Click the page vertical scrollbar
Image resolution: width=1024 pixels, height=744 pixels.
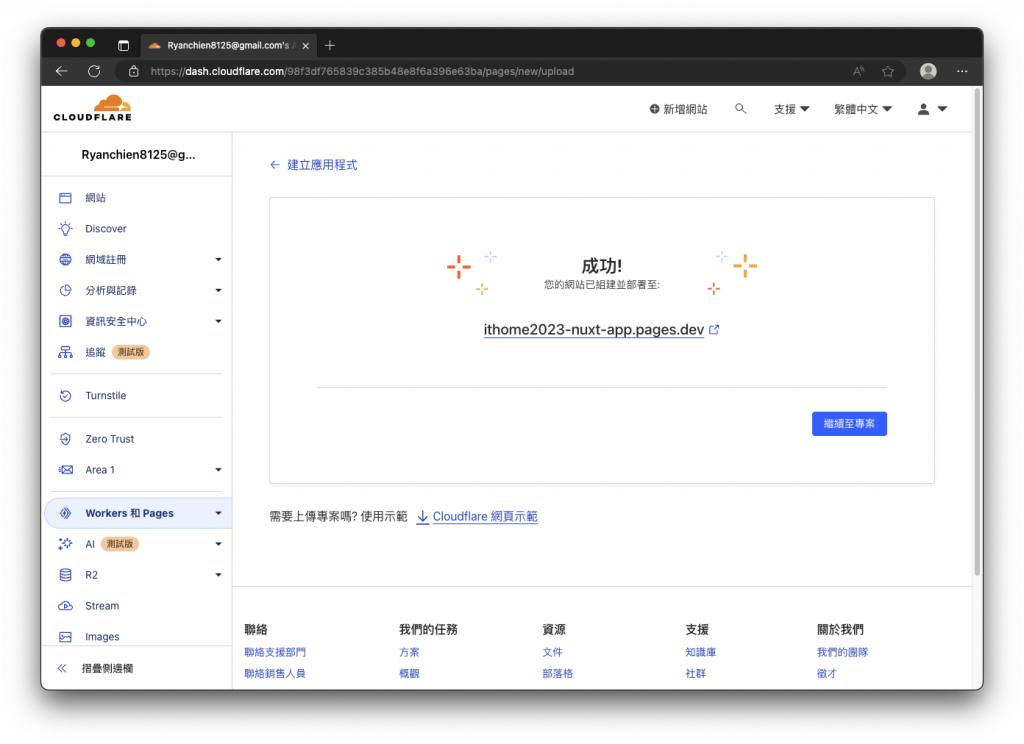click(x=978, y=333)
